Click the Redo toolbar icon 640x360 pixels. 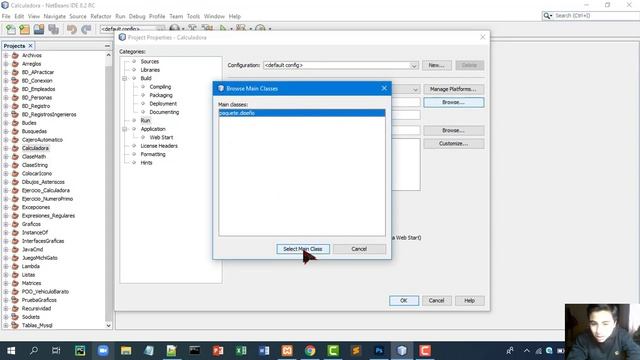(x=86, y=29)
